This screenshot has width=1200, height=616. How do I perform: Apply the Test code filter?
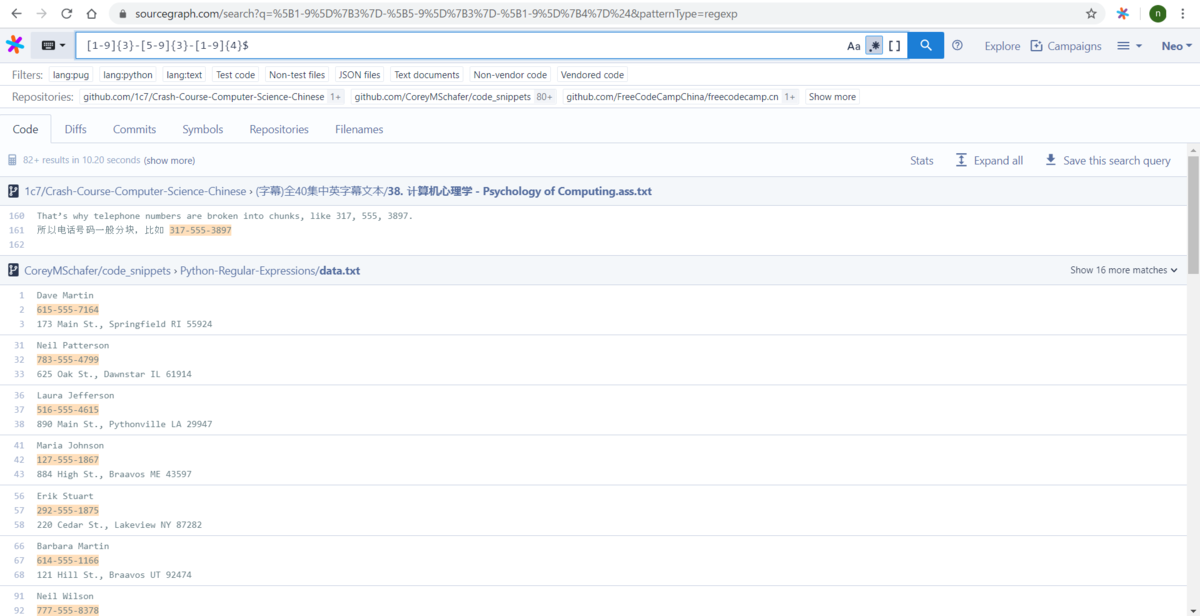[236, 75]
